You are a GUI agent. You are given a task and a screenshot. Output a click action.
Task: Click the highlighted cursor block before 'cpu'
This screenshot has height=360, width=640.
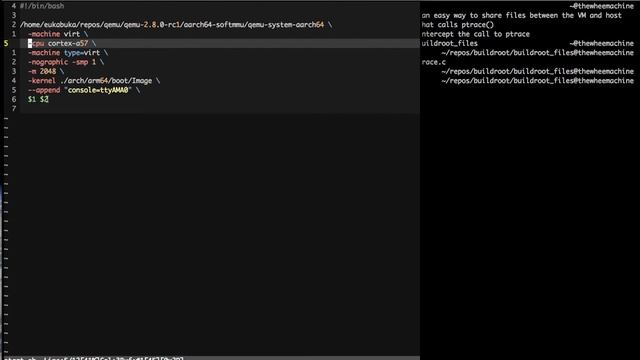click(30, 43)
